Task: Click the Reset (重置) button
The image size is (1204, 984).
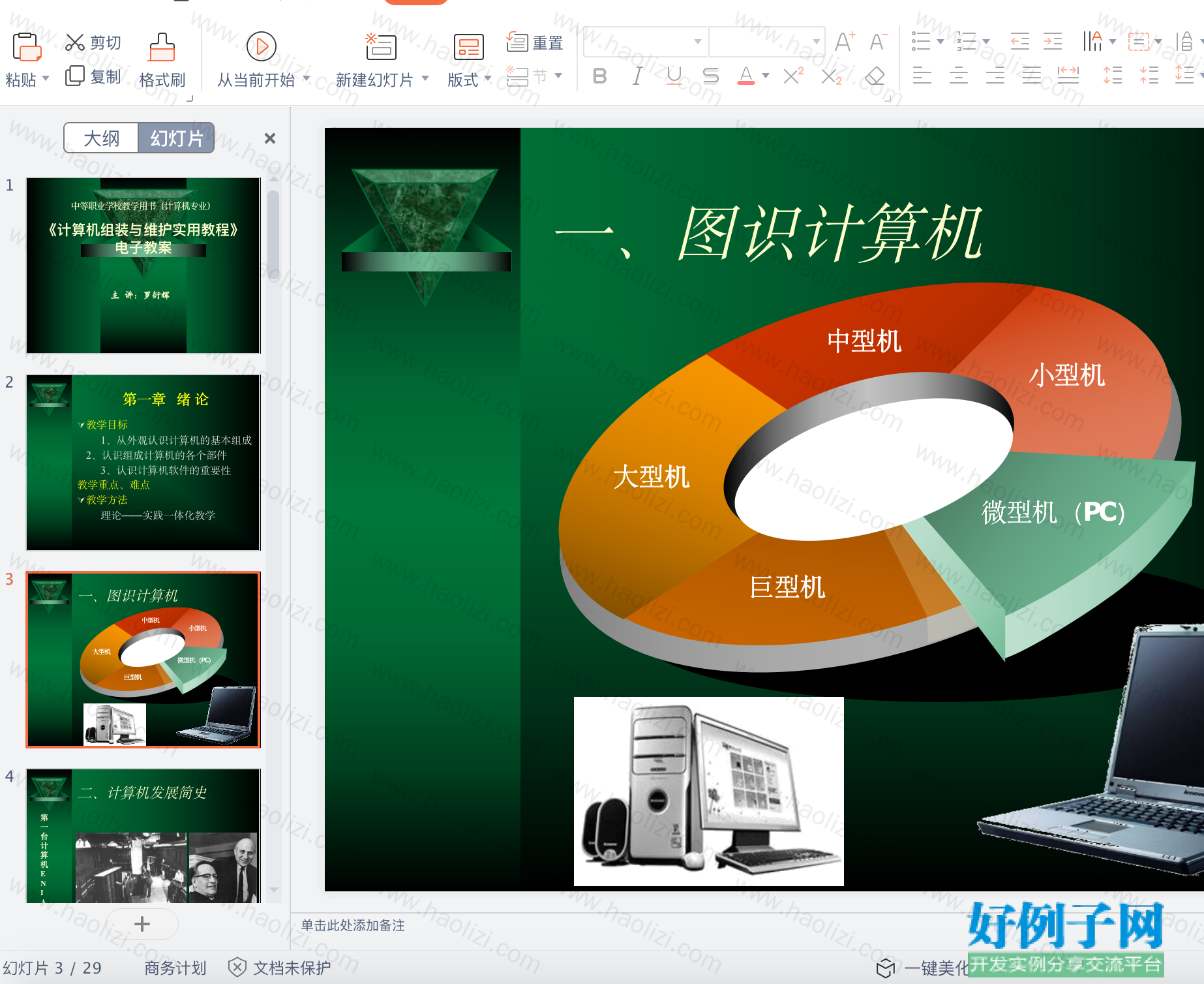Action: 535,42
